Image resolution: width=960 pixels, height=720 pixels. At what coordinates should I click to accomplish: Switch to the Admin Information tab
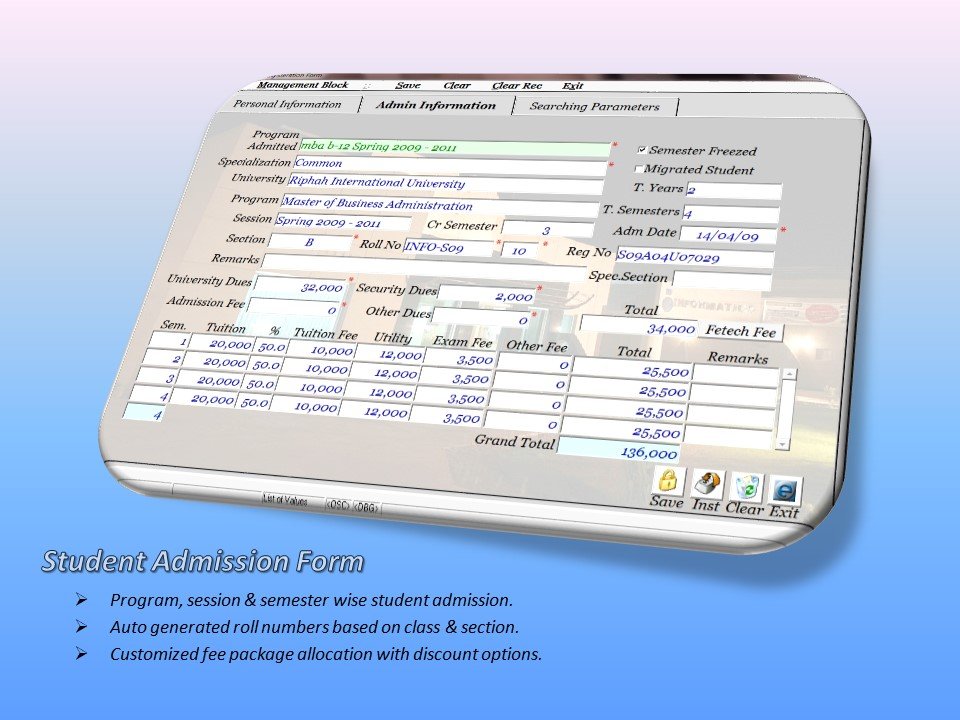tap(436, 105)
